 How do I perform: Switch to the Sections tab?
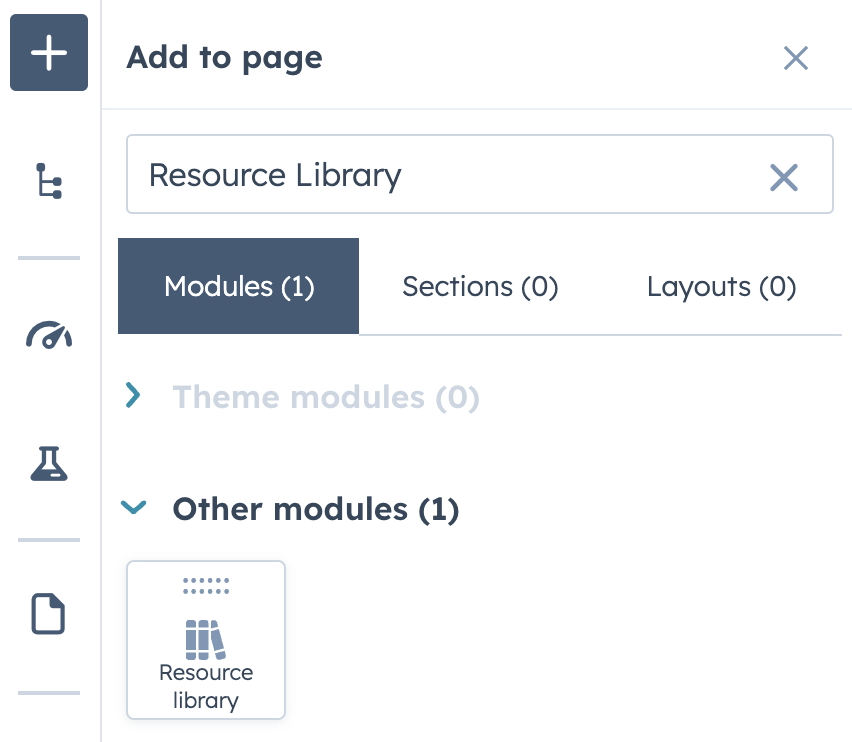point(480,286)
